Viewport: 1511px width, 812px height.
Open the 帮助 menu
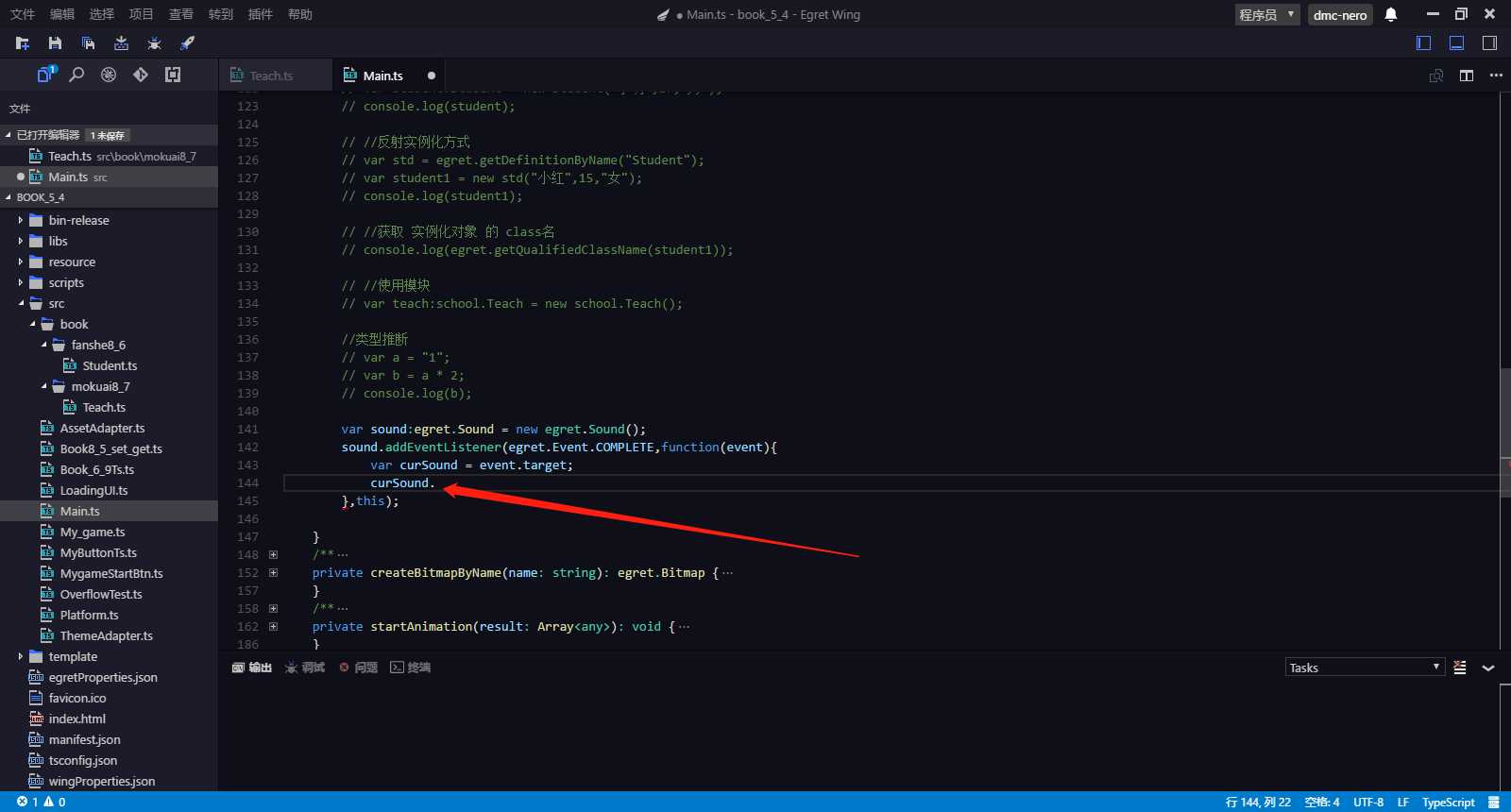(x=300, y=14)
